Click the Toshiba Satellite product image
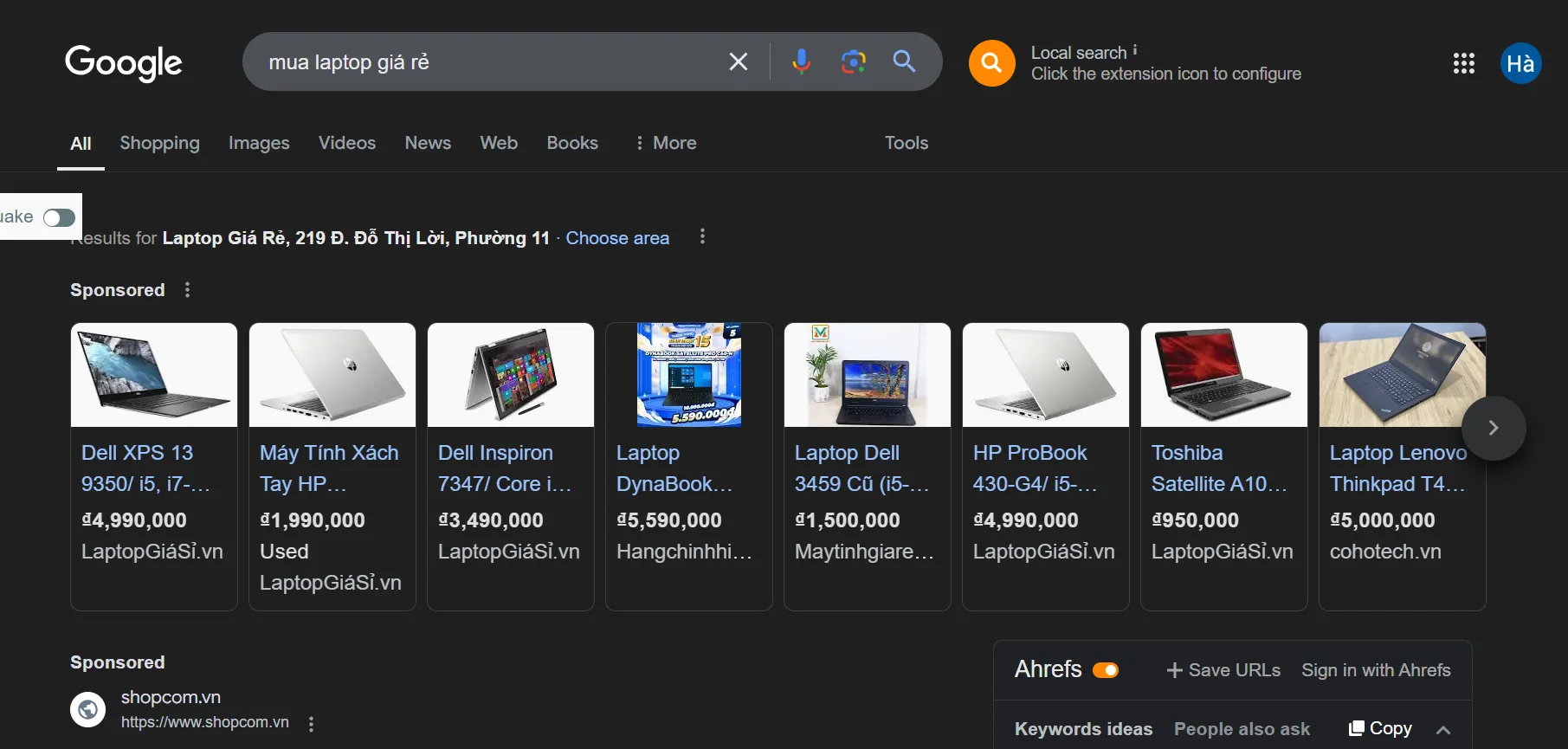The image size is (1568, 749). click(1224, 375)
